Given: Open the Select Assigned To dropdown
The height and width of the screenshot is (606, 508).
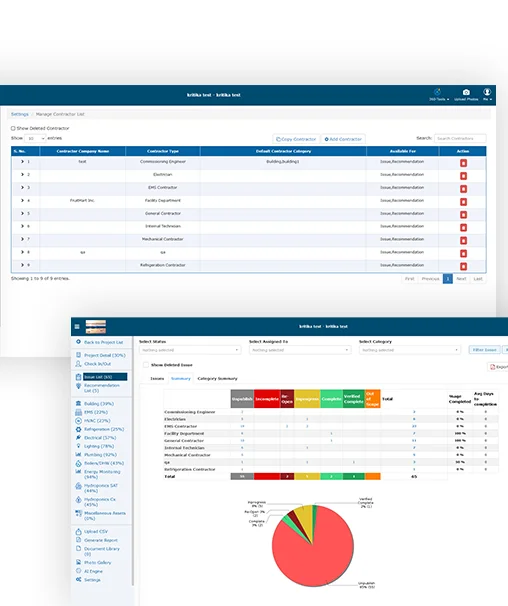Looking at the screenshot, I should coord(300,350).
